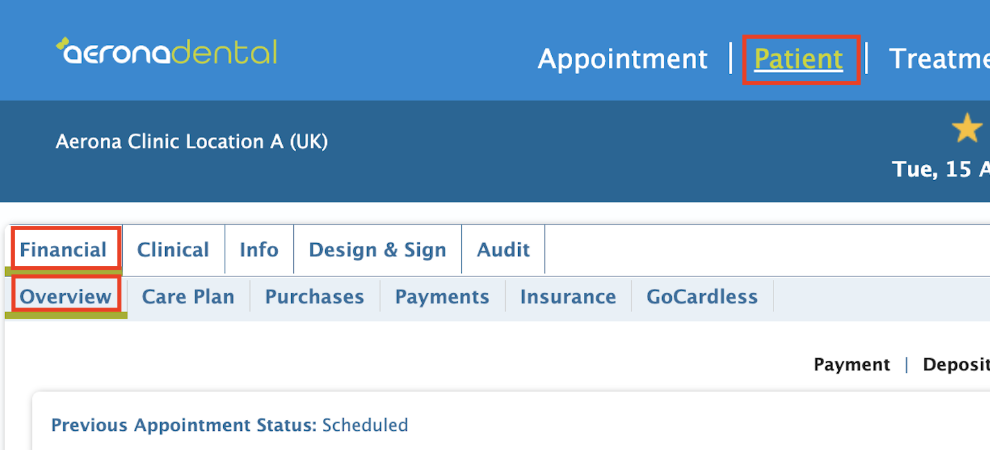The width and height of the screenshot is (990, 450).
Task: Click the Payment action link
Action: coord(852,365)
